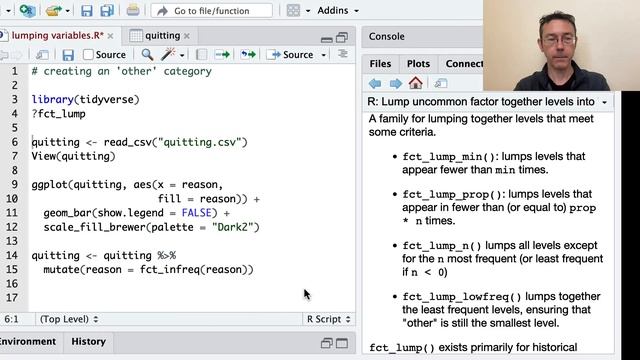Open the Source button options arrow
The width and height of the screenshot is (640, 360).
point(324,55)
